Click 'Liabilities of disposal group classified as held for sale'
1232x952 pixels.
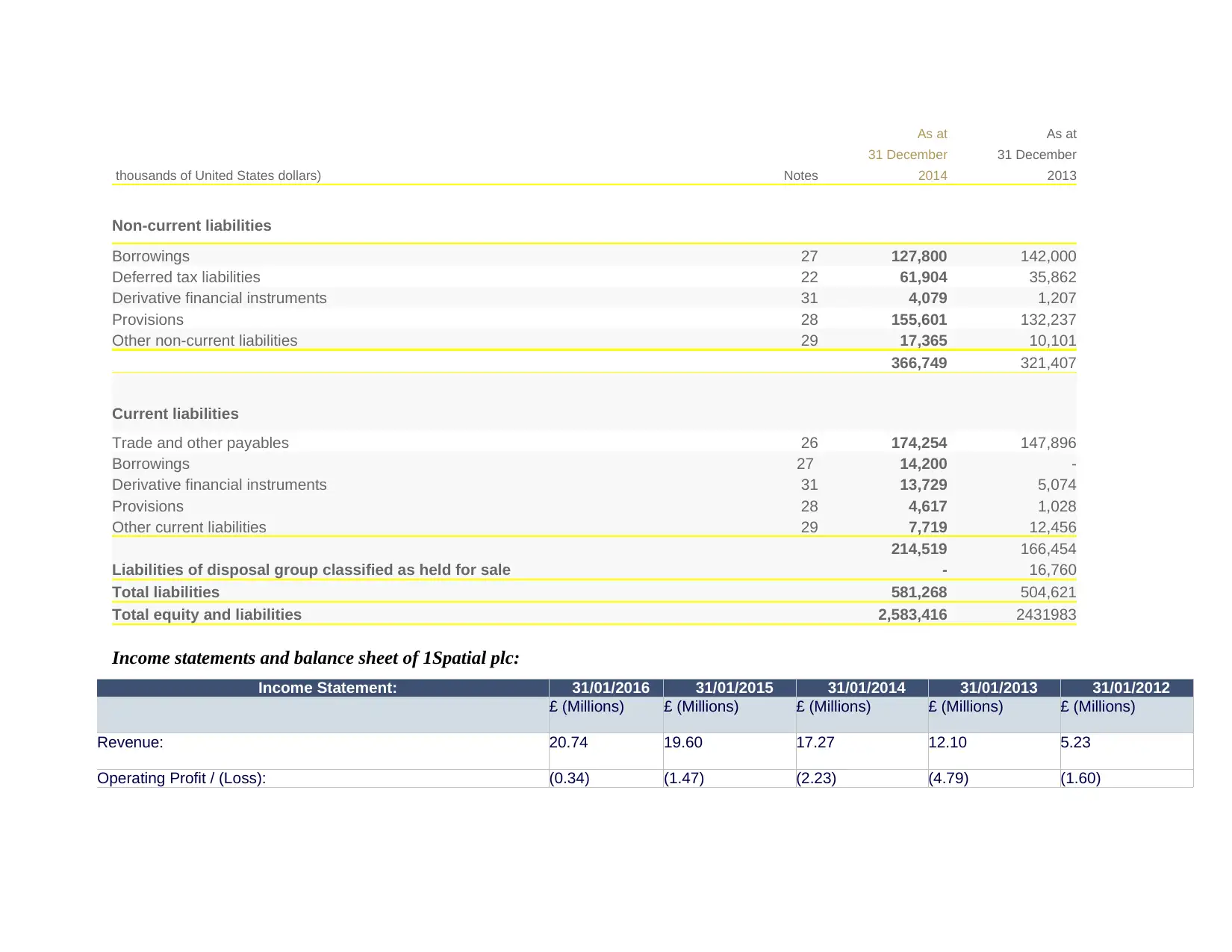click(311, 570)
